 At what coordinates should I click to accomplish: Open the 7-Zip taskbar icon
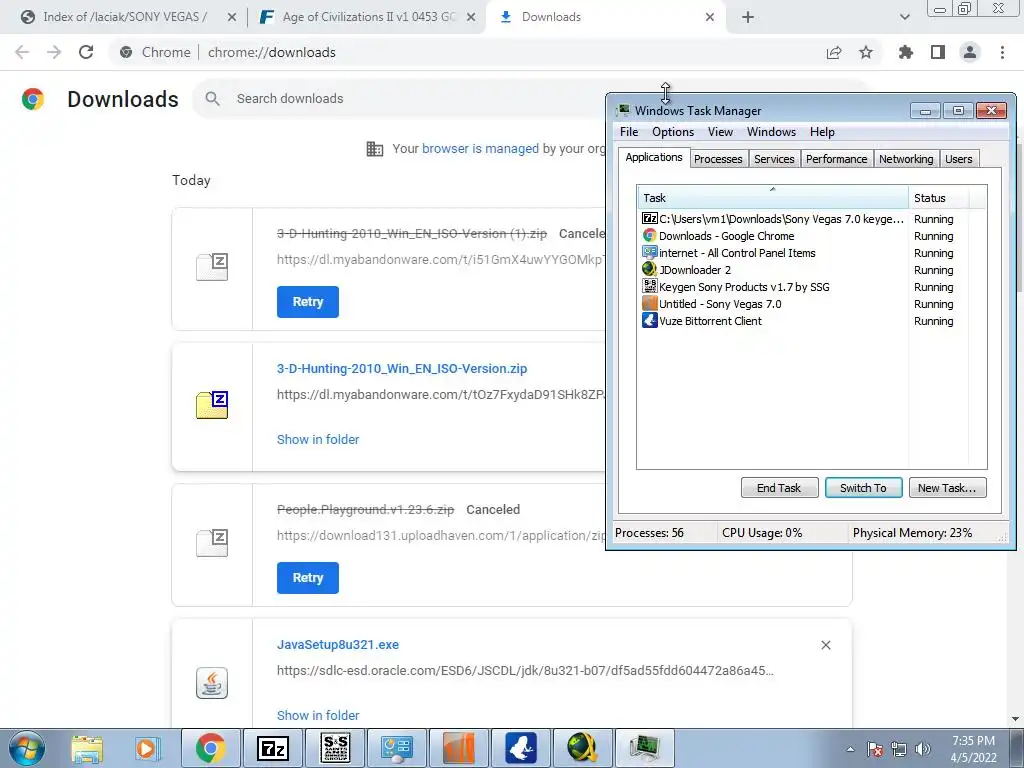[273, 748]
